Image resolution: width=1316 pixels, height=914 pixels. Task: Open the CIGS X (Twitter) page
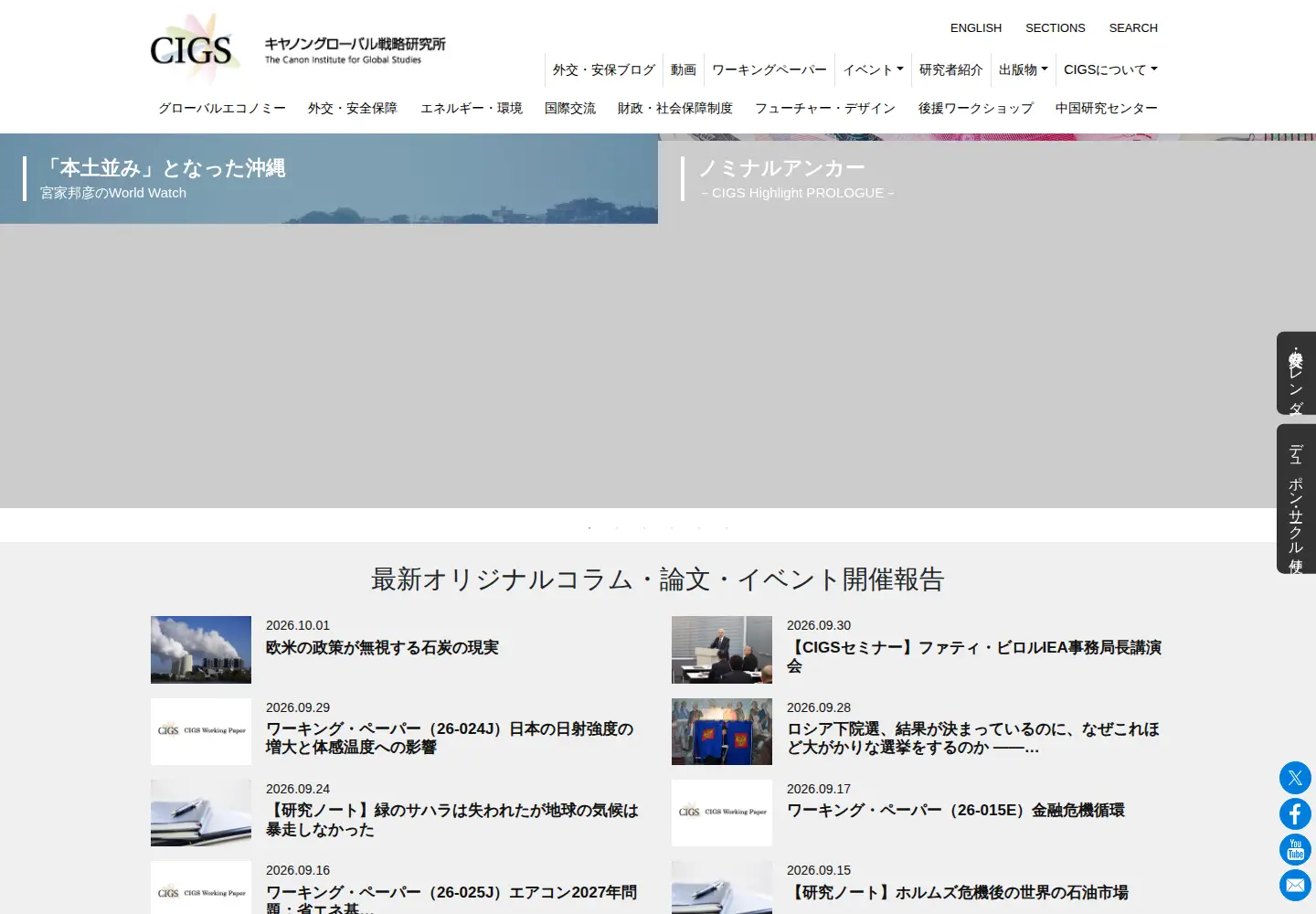pyautogui.click(x=1295, y=778)
